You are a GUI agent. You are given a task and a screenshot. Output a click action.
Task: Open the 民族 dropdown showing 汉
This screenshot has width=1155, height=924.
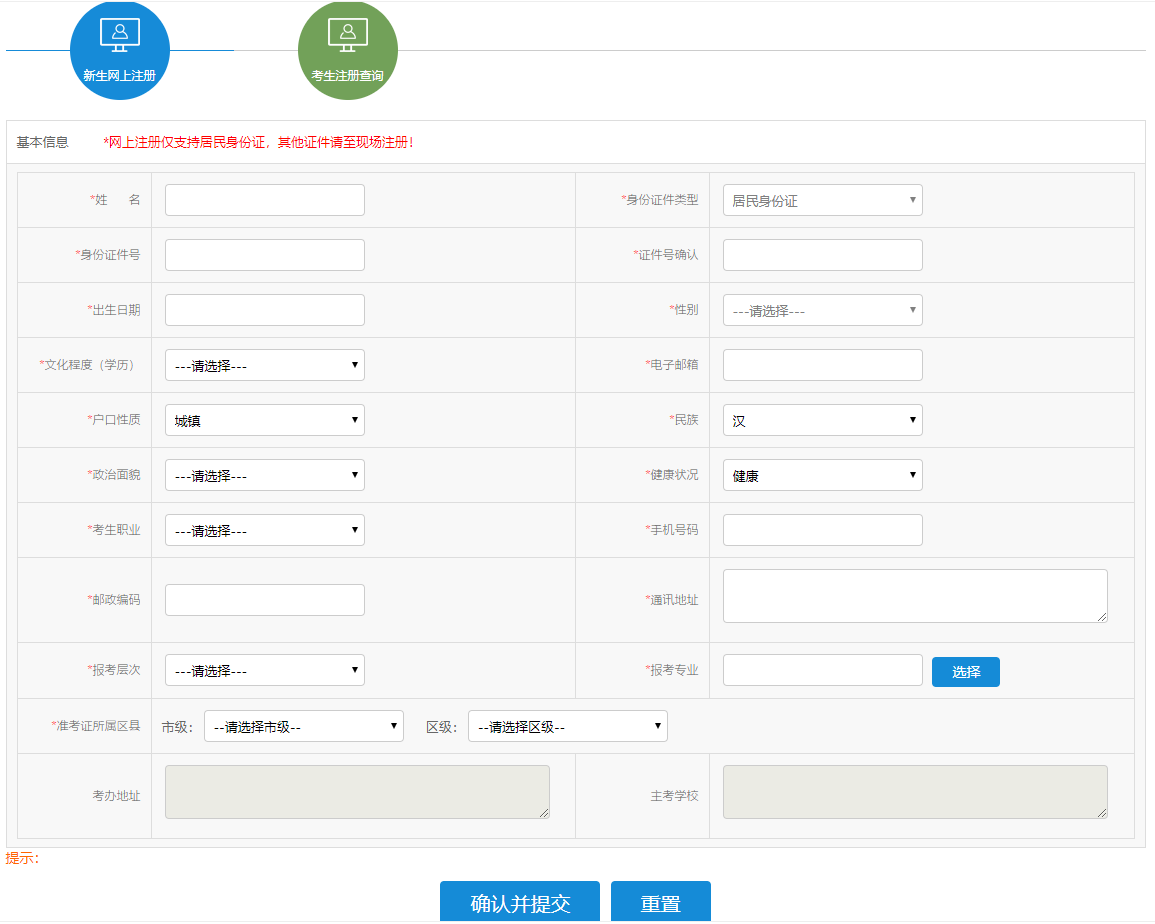tap(822, 420)
